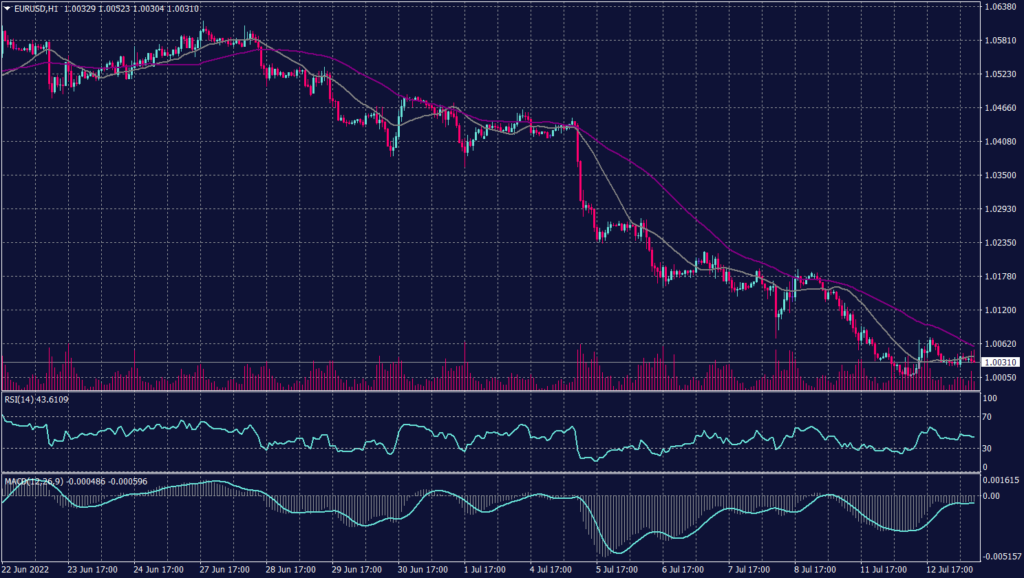The image size is (1024, 578).
Task: Select the RSI value 43.6109 readout
Action: 55,400
